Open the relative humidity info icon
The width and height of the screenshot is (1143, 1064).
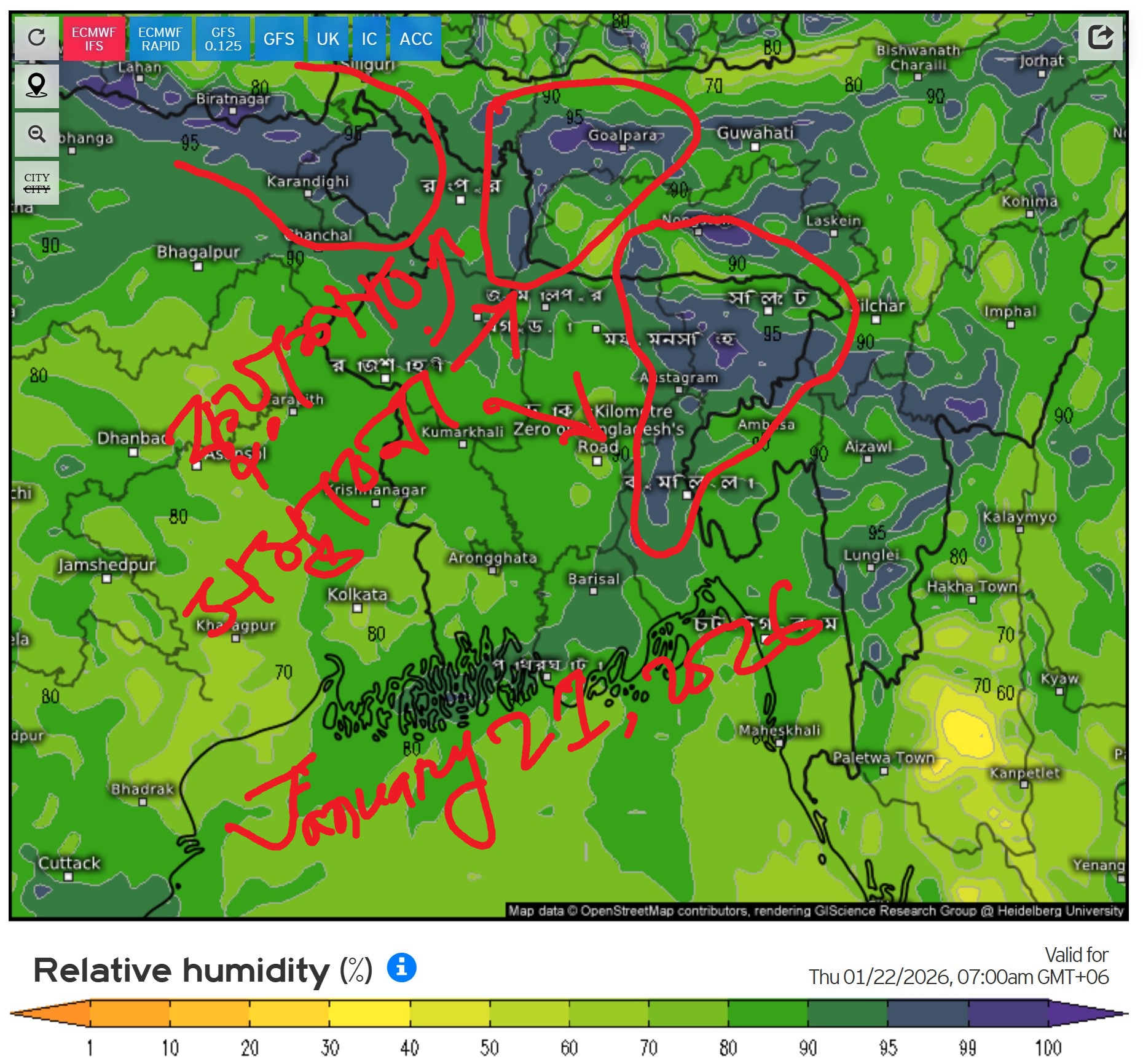click(x=401, y=967)
